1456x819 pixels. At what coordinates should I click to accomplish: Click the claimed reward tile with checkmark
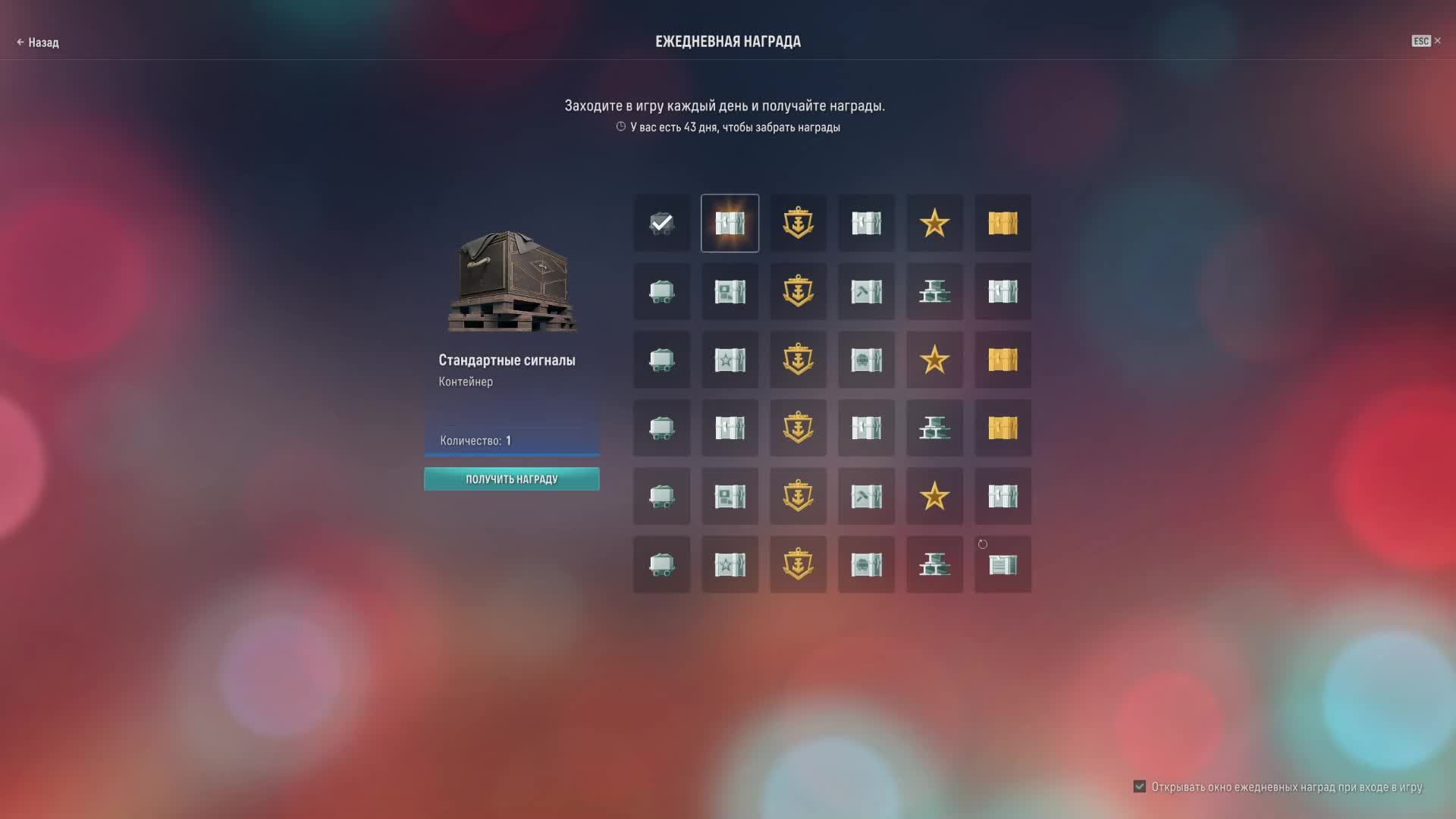coord(661,223)
